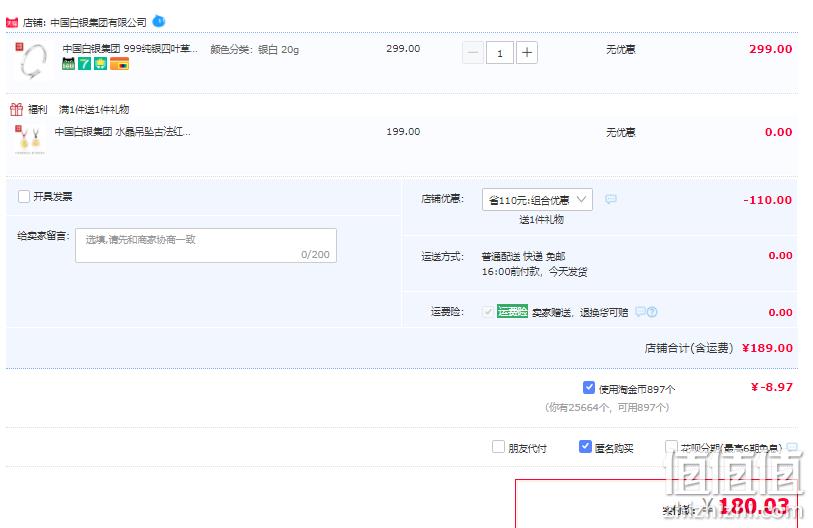This screenshot has height=528, width=813.
Task: Check the 开具发票 invoice checkbox
Action: (x=24, y=197)
